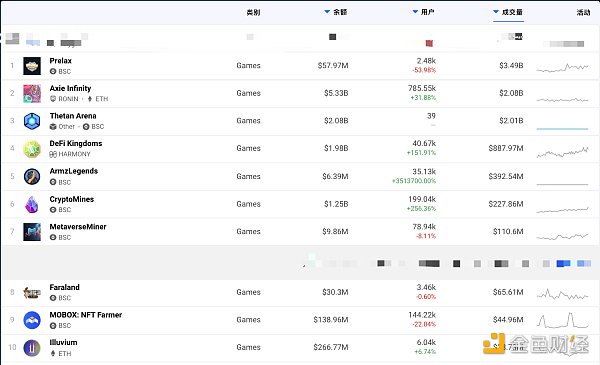Open the Axie Infinity game logo
The width and height of the screenshot is (600, 365).
click(x=32, y=94)
